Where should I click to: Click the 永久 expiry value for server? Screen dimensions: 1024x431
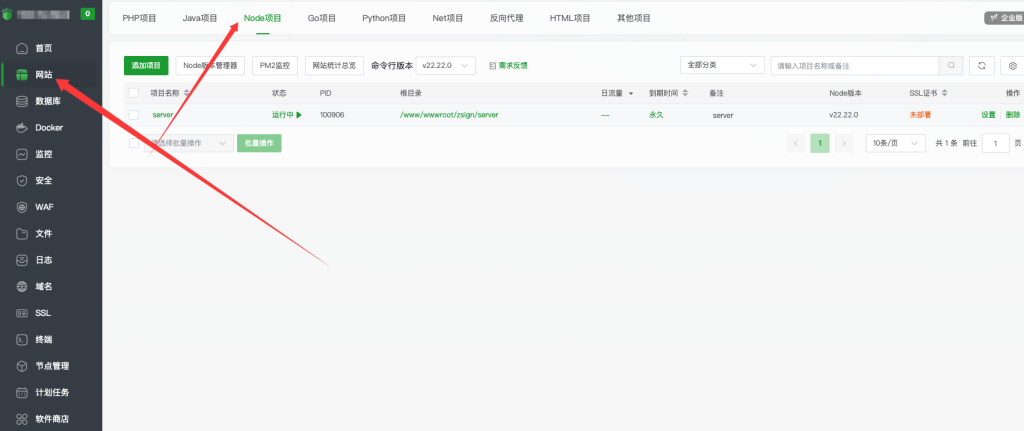656,115
